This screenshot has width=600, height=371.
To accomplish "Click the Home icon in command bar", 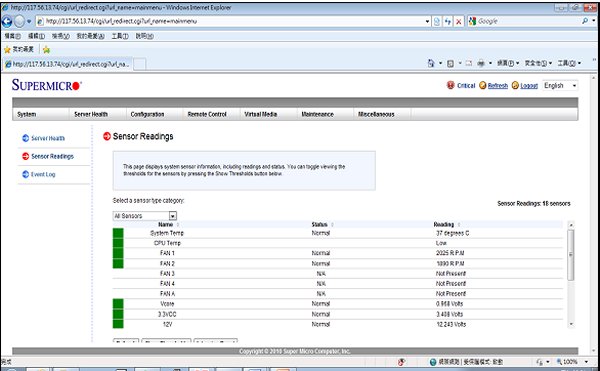I will (x=431, y=63).
